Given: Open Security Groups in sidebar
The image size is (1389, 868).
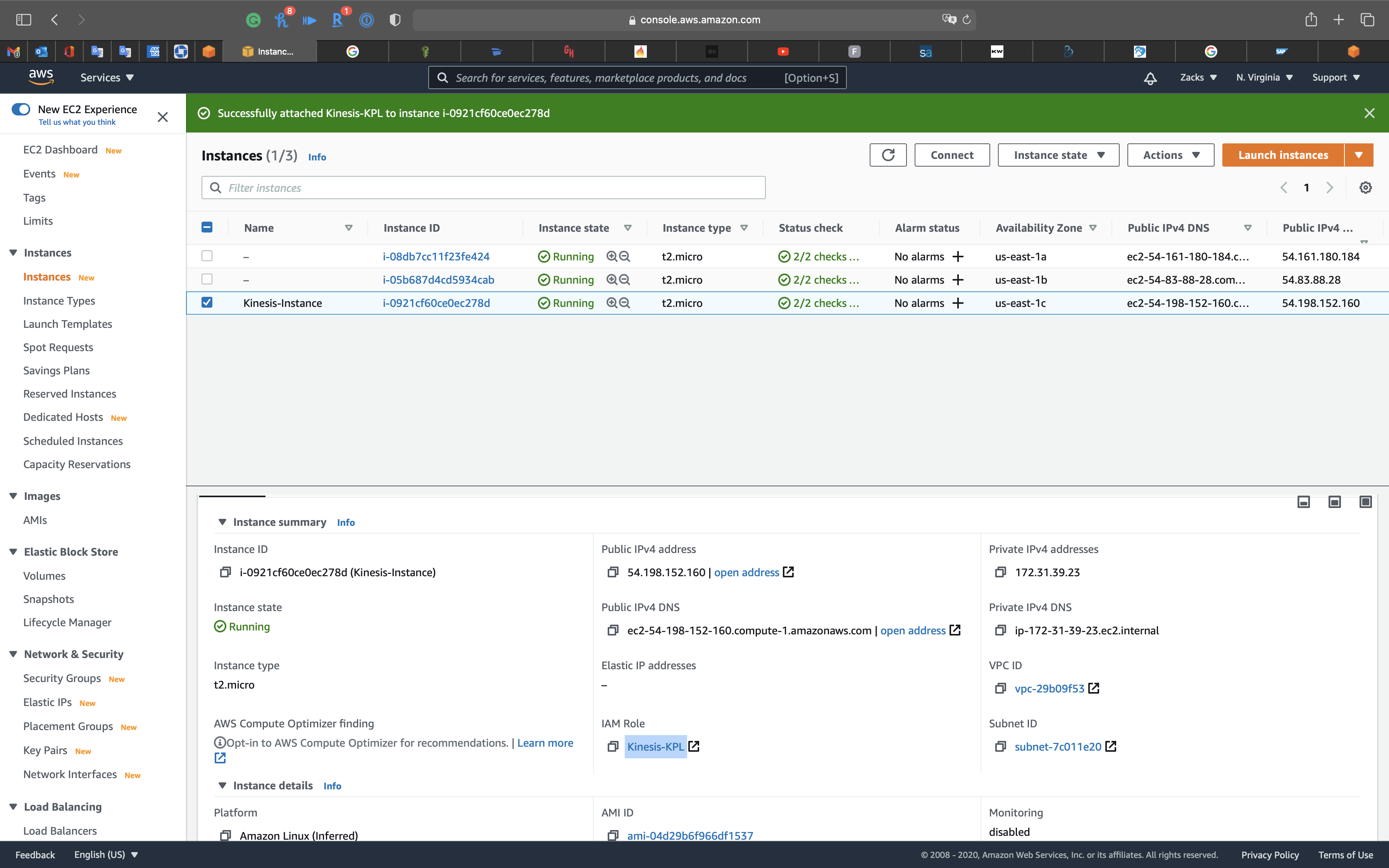Looking at the screenshot, I should tap(62, 678).
